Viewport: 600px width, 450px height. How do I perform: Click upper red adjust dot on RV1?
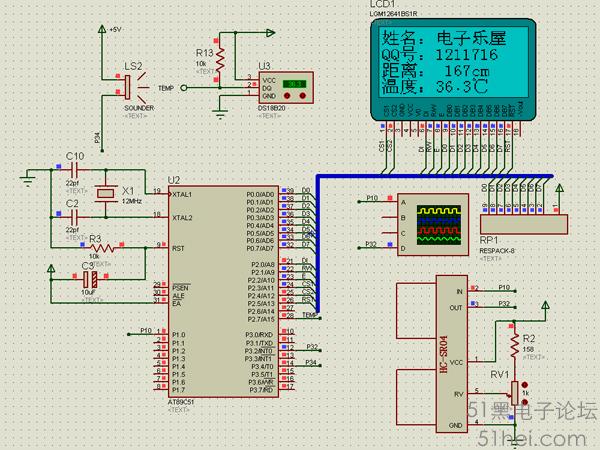coord(525,385)
